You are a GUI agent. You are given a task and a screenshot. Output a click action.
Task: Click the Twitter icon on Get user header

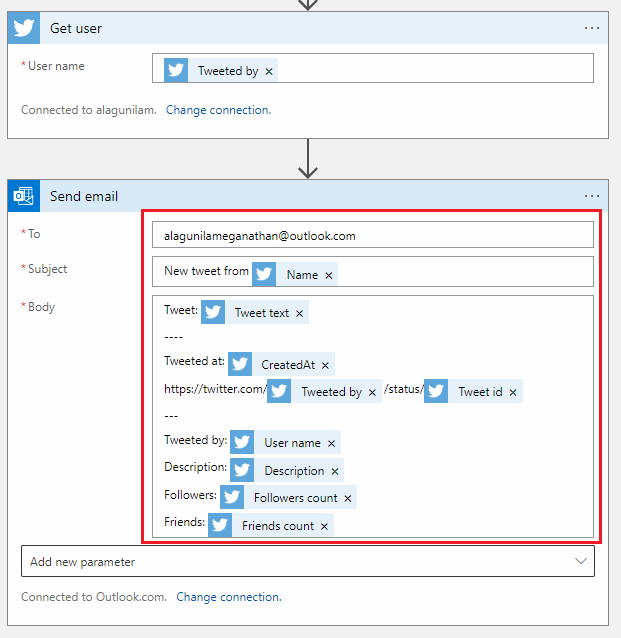tap(24, 28)
